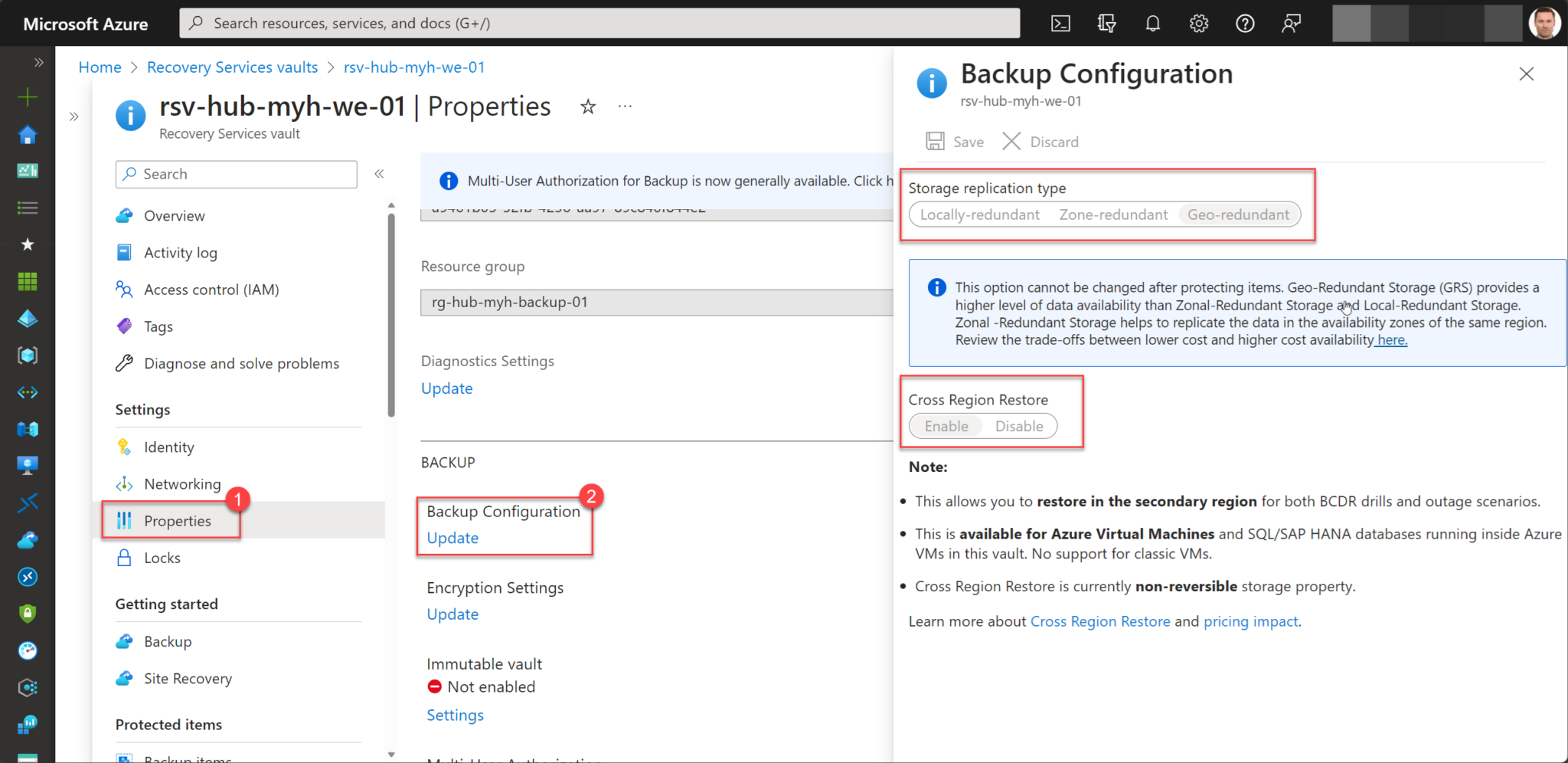Collapse the vault menu with double chevron
Viewport: 1568px width, 763px height.
[379, 174]
